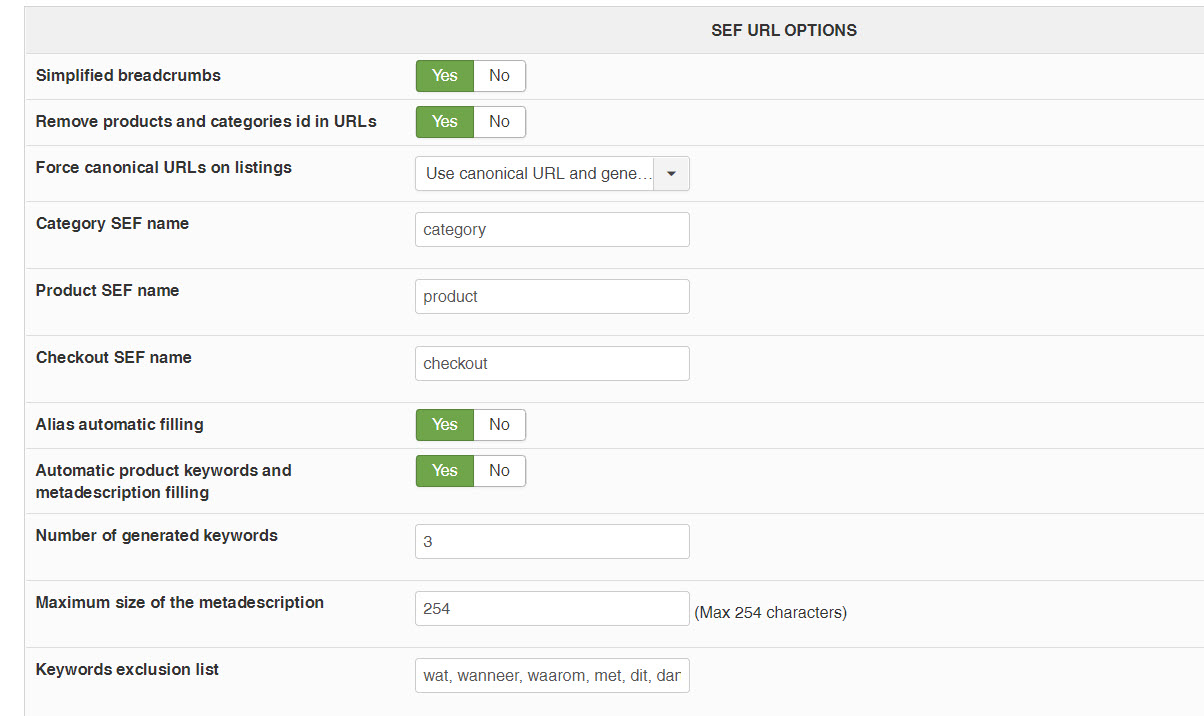The width and height of the screenshot is (1204, 716).
Task: Click the Keywords exclusion list field
Action: [552, 676]
